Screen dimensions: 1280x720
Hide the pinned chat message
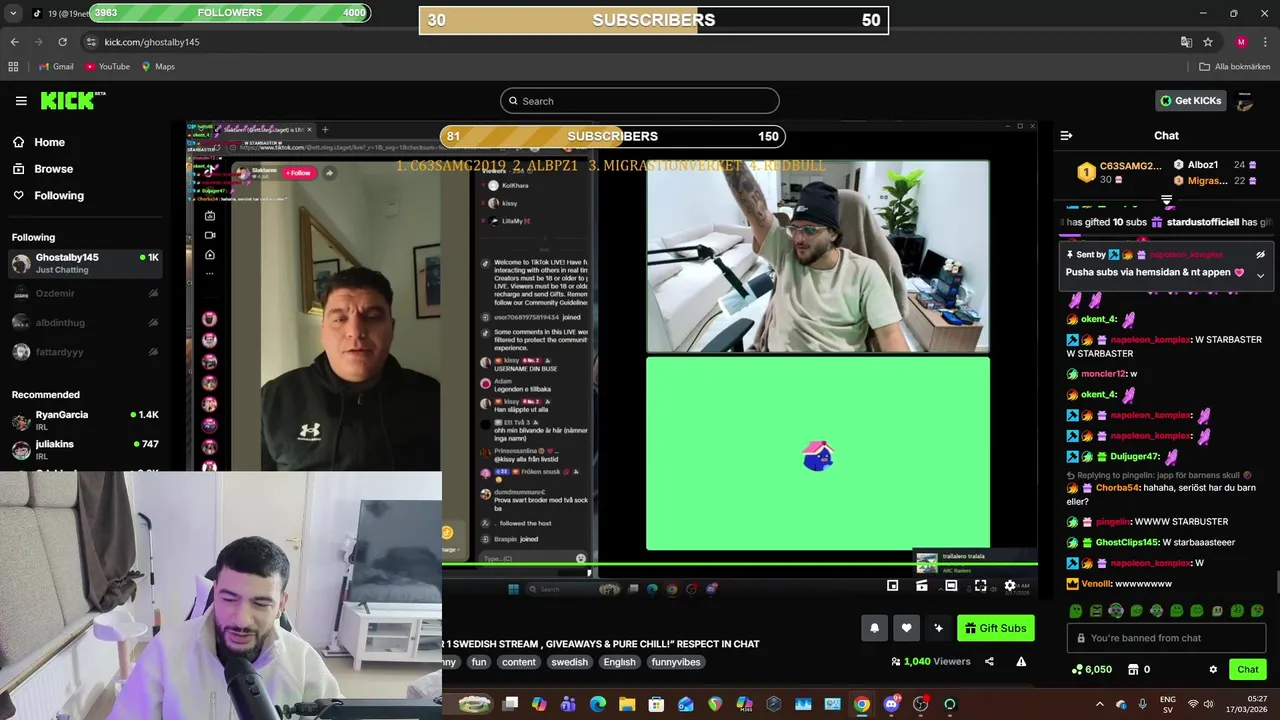pyautogui.click(x=1260, y=255)
